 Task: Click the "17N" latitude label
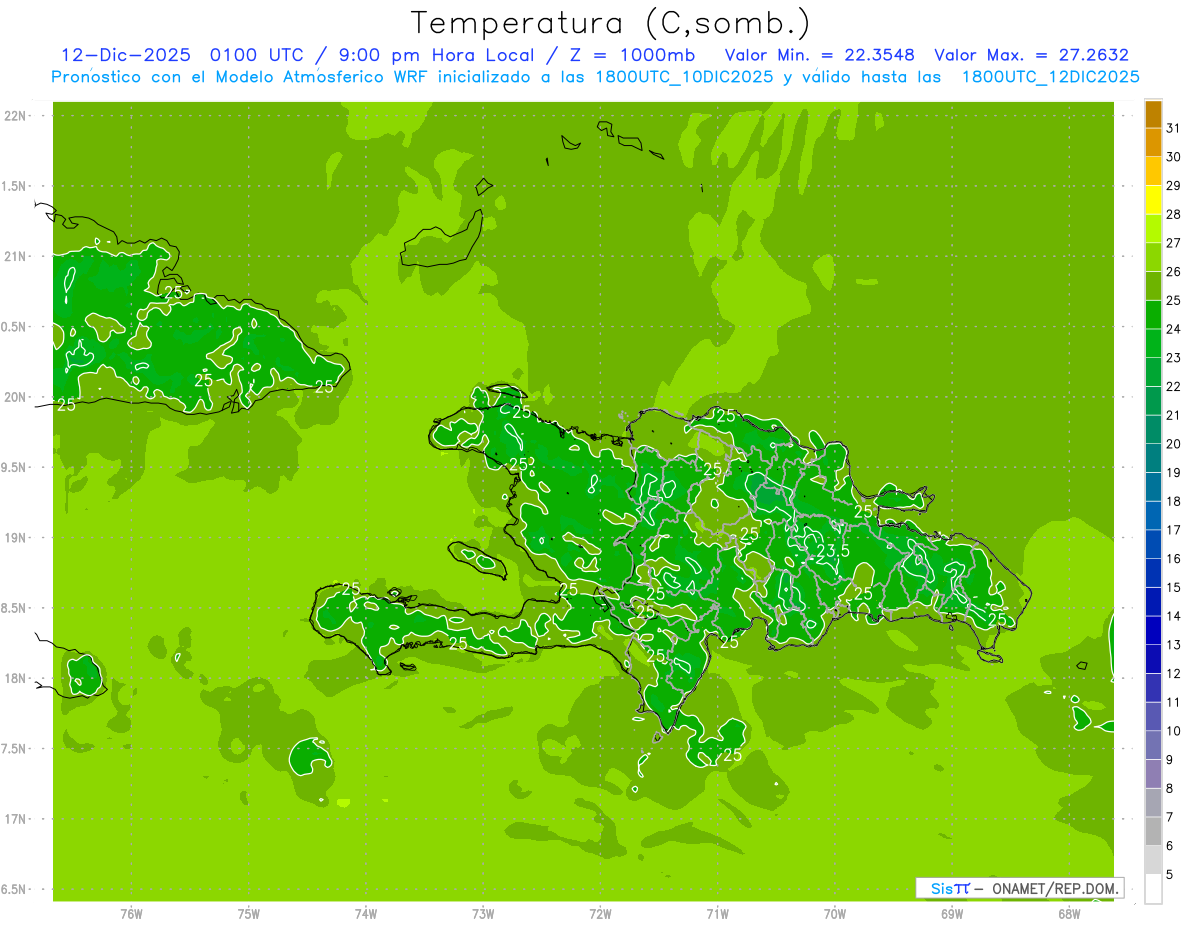[17, 820]
